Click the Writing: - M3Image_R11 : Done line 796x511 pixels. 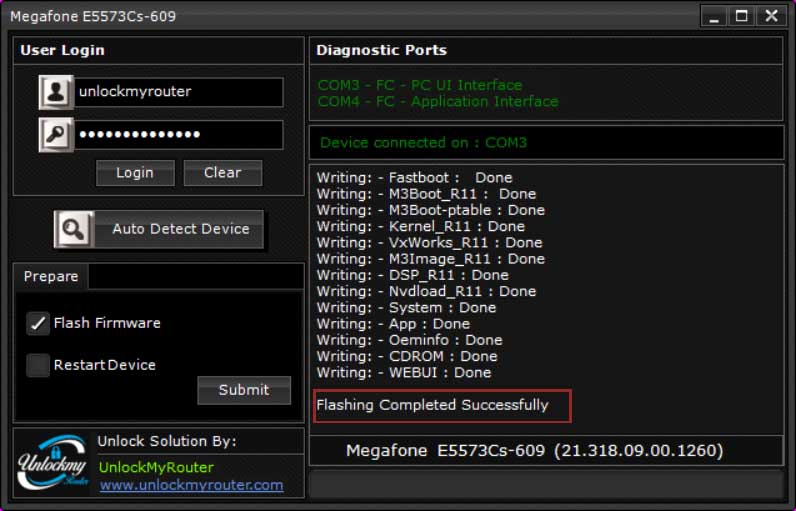(430, 259)
